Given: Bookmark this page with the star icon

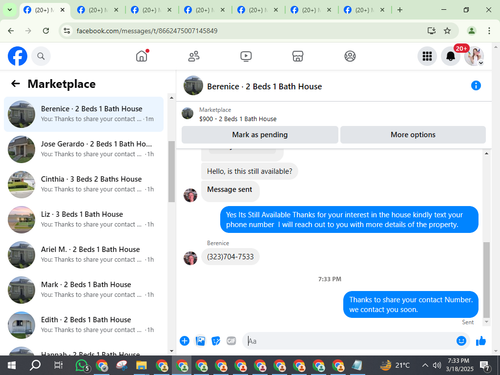Looking at the screenshot, I should 447,31.
